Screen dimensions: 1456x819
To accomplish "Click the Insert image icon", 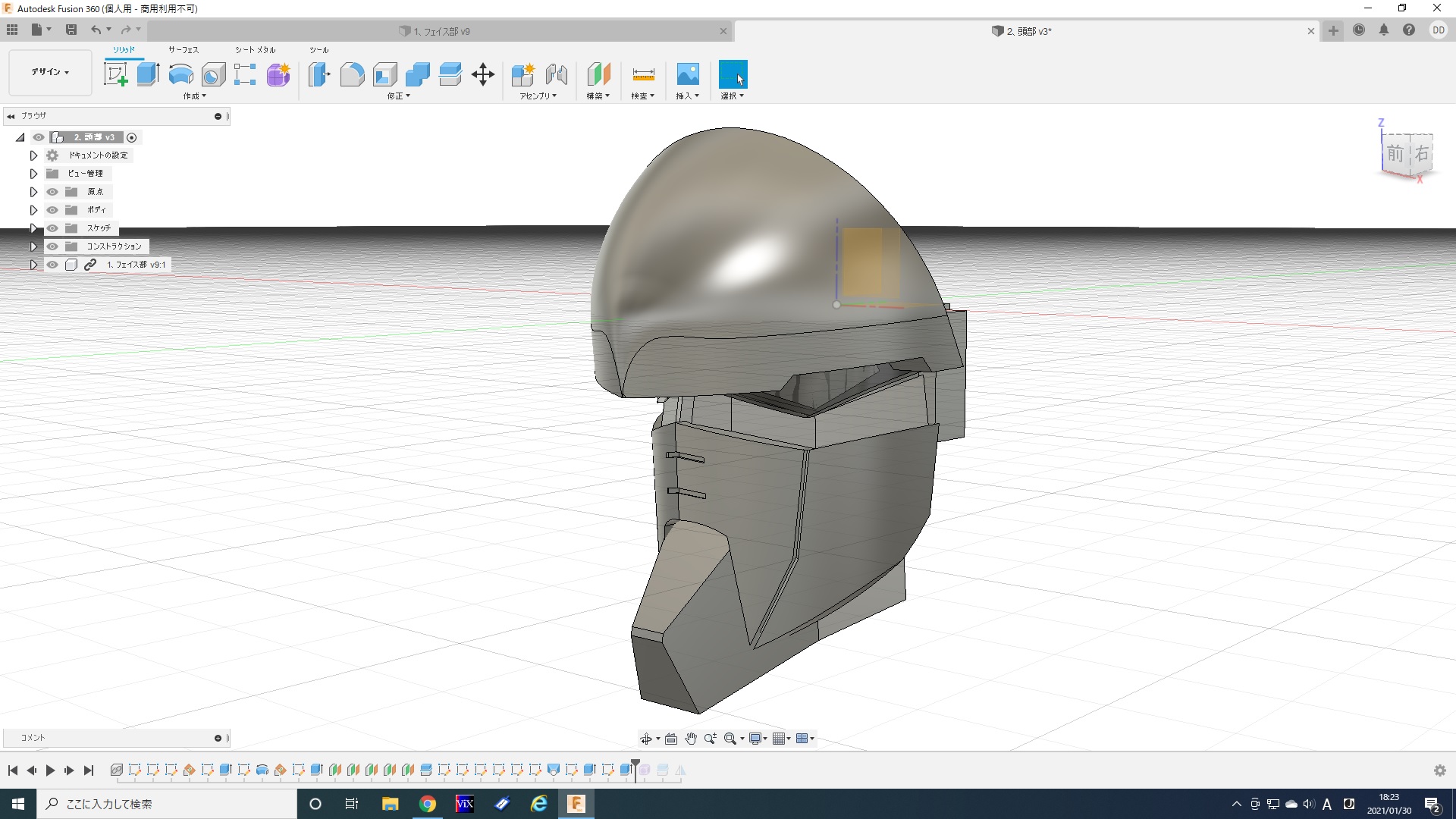I will pyautogui.click(x=687, y=74).
